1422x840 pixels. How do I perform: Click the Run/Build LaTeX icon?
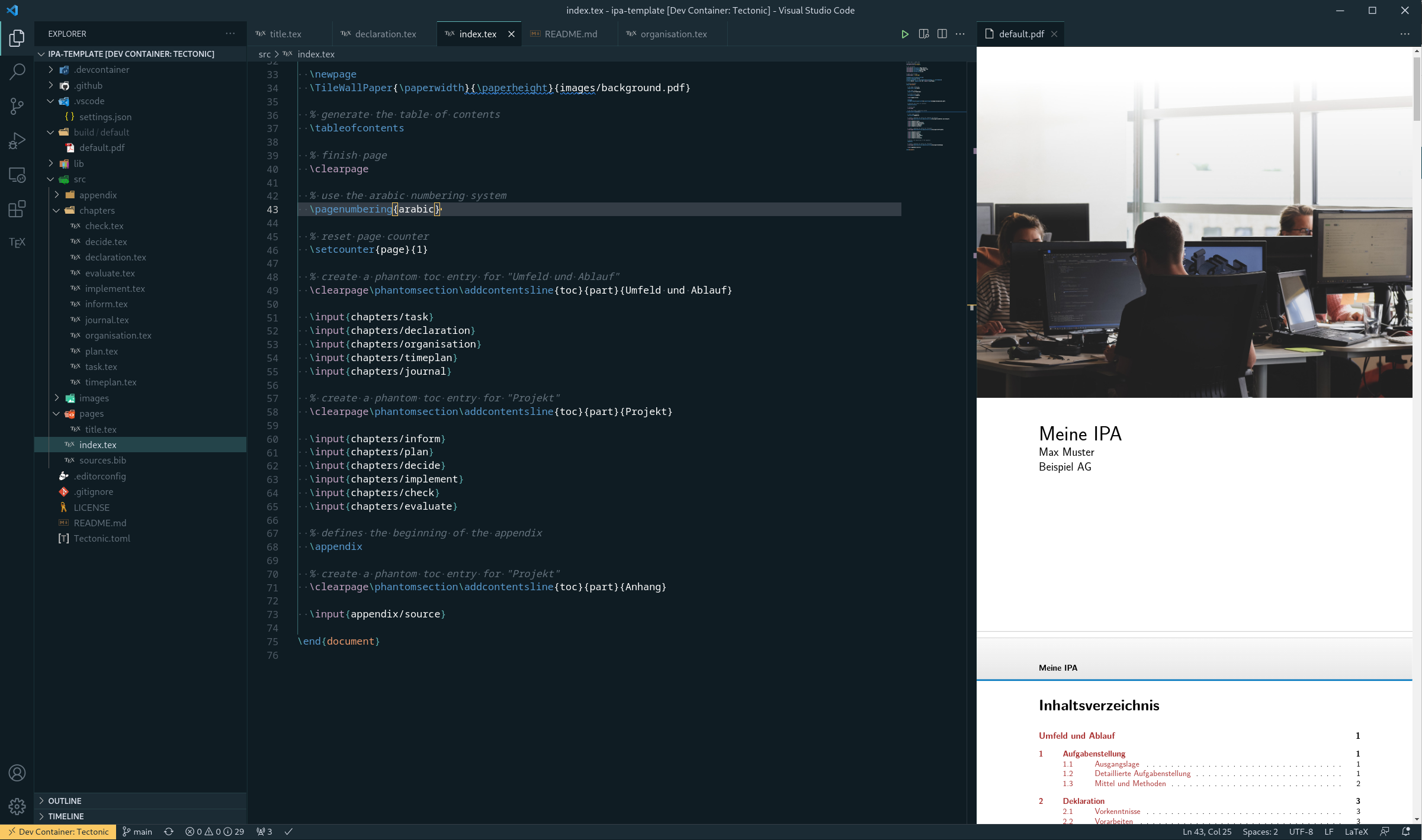tap(905, 33)
